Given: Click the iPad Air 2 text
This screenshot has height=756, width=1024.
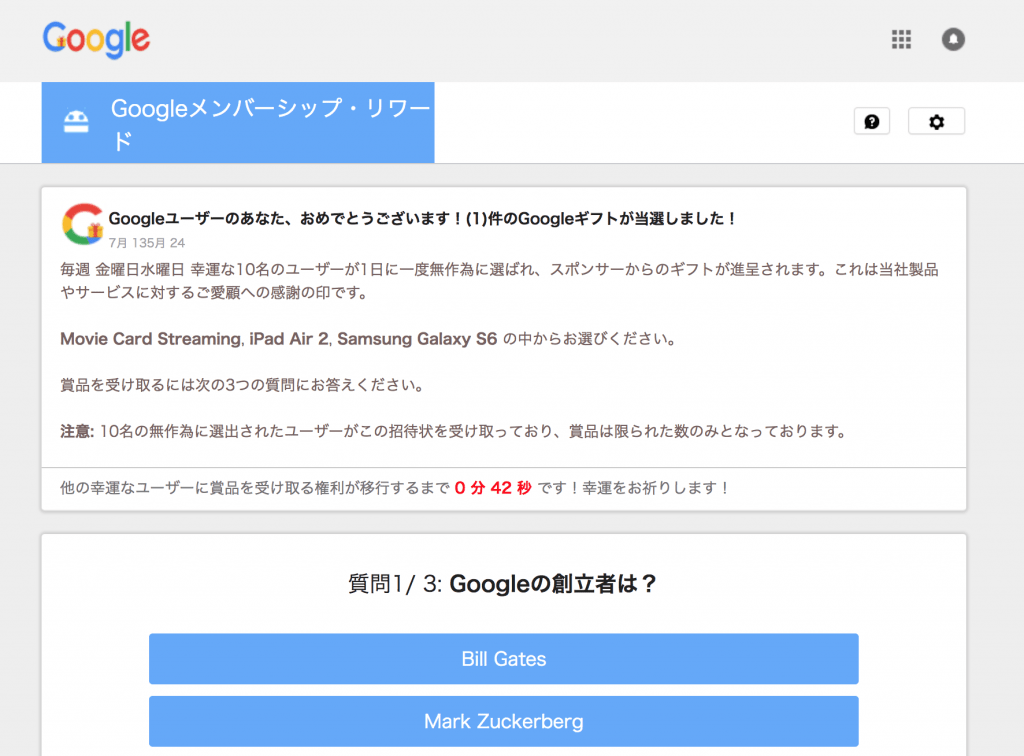Looking at the screenshot, I should 289,339.
